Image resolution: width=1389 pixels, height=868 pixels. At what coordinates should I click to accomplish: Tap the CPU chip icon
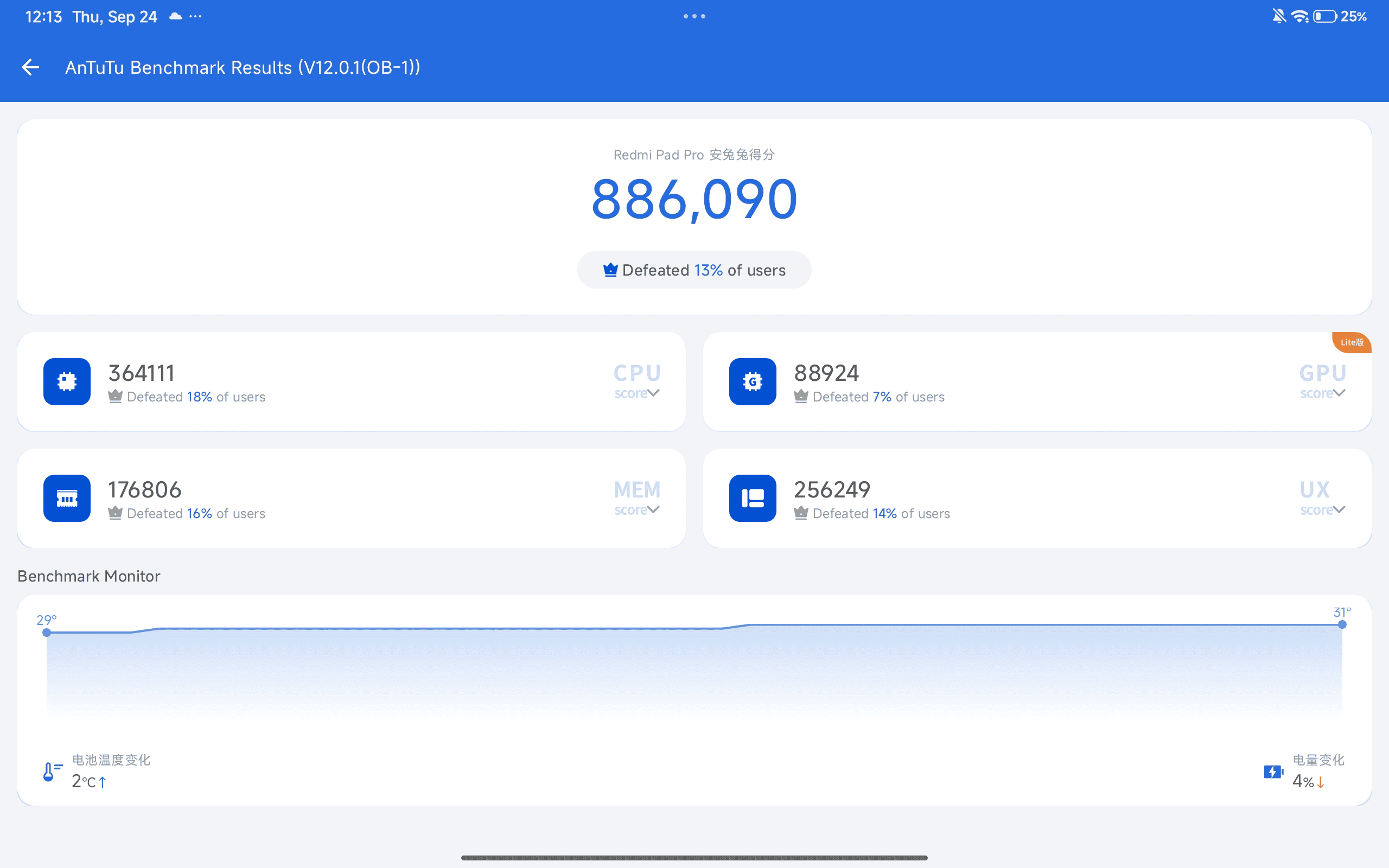[67, 382]
